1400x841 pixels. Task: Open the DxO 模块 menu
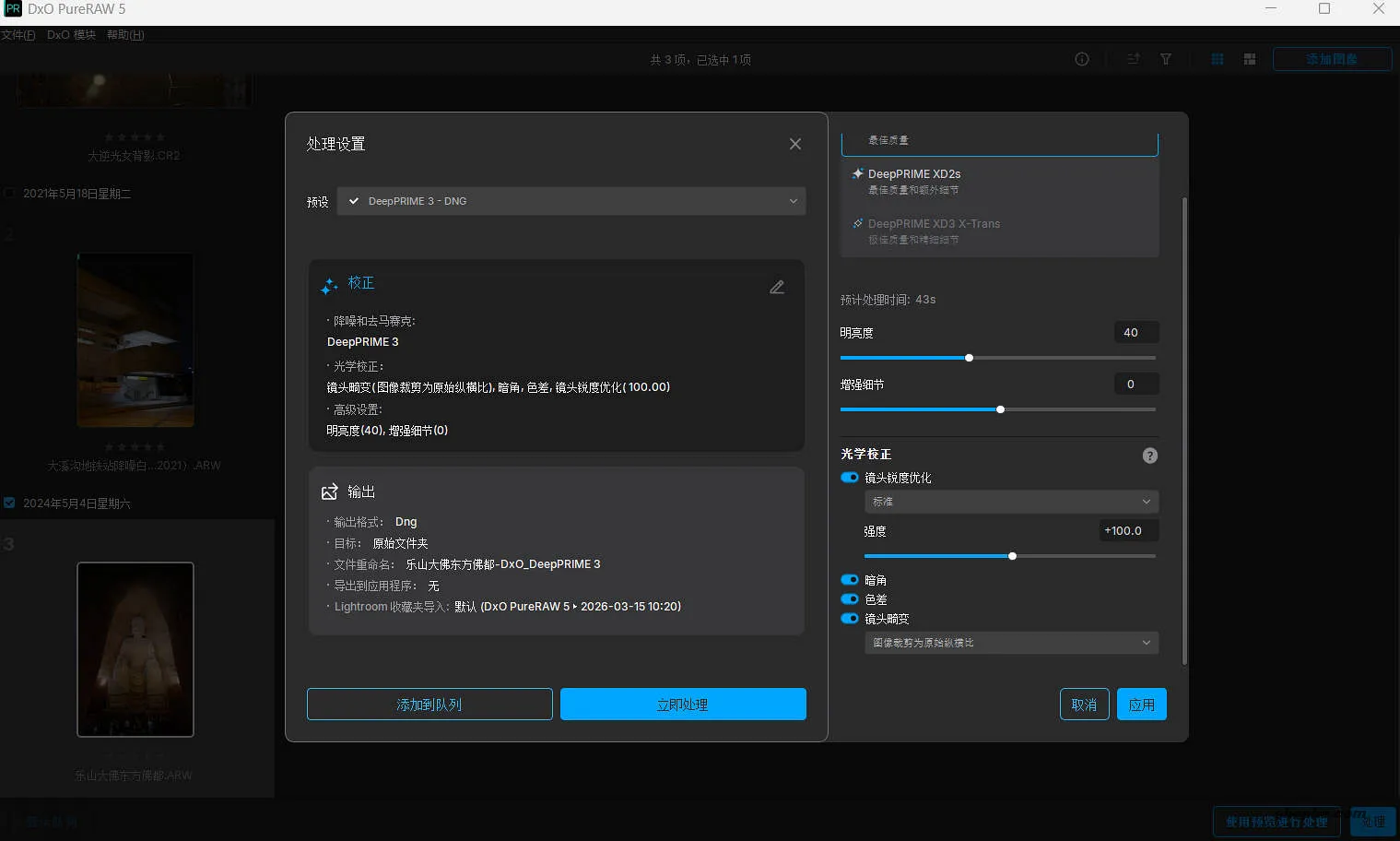click(x=71, y=34)
